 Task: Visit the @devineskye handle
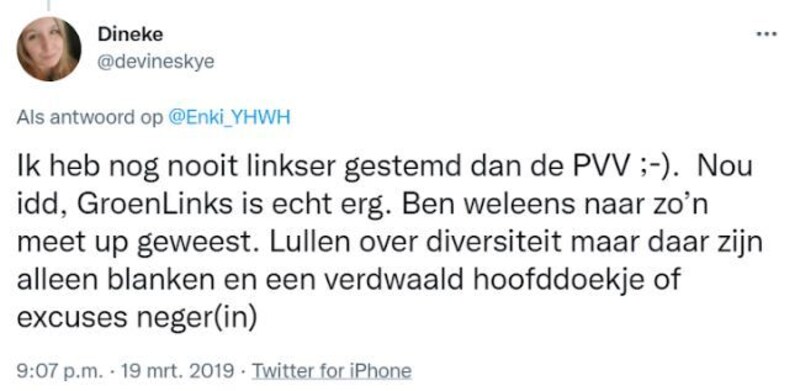156,62
